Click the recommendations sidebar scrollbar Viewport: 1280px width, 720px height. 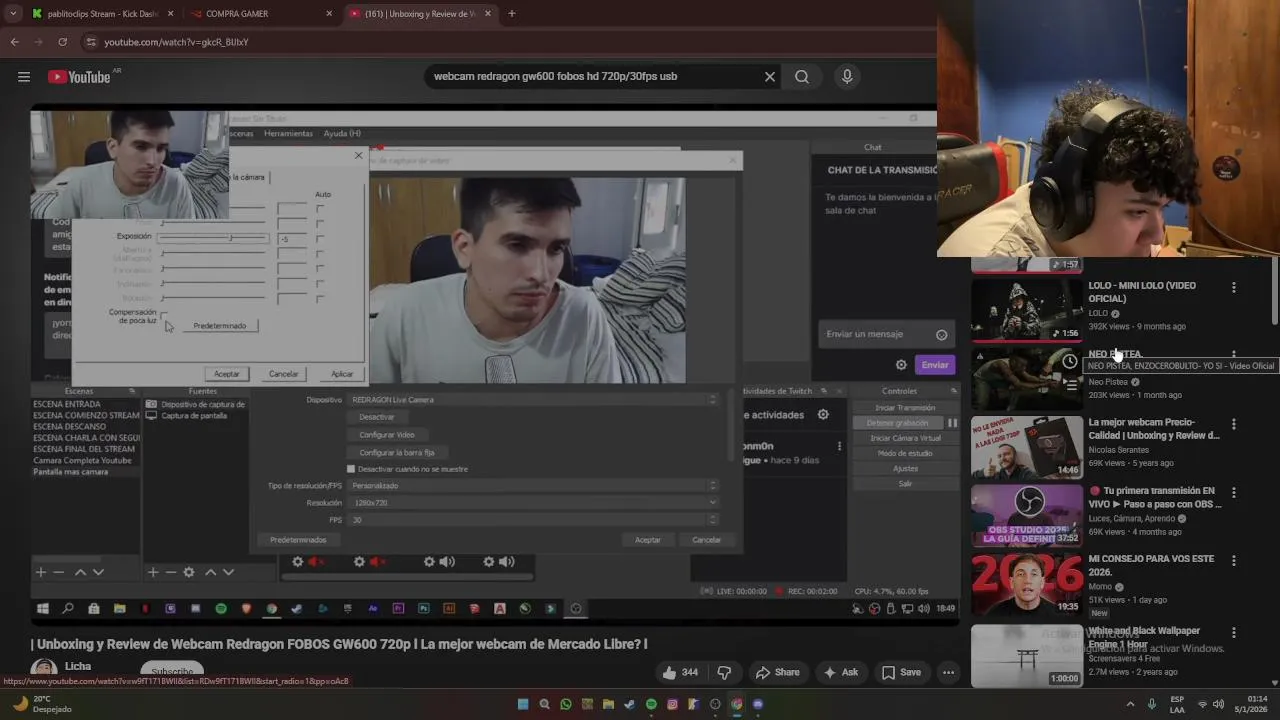tap(1274, 290)
